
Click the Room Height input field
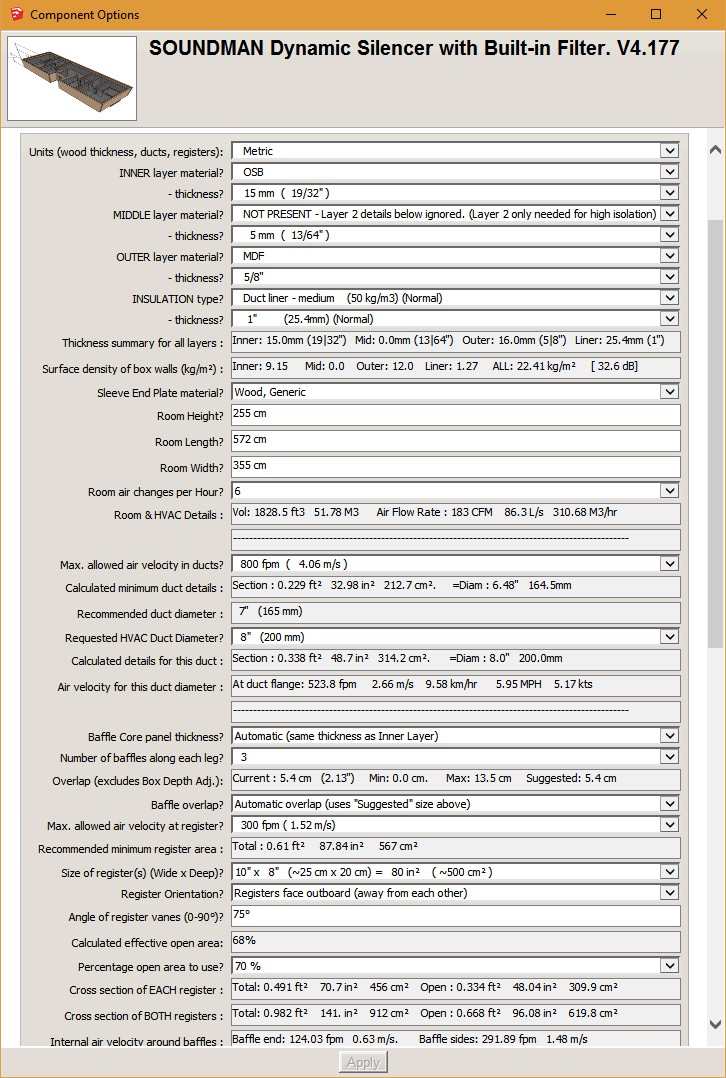tap(455, 415)
